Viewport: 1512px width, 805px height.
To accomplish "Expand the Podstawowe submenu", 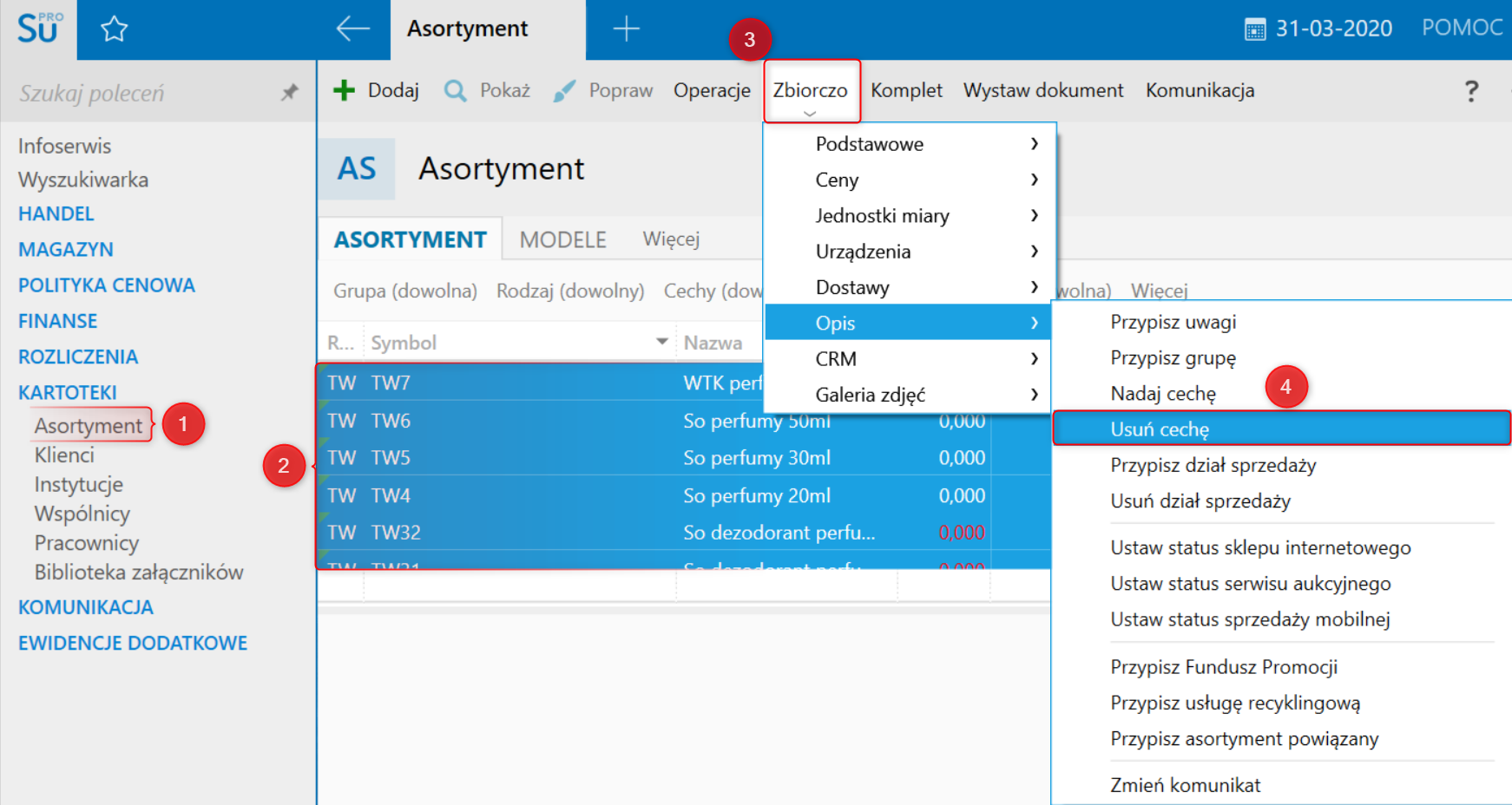I will pos(910,144).
